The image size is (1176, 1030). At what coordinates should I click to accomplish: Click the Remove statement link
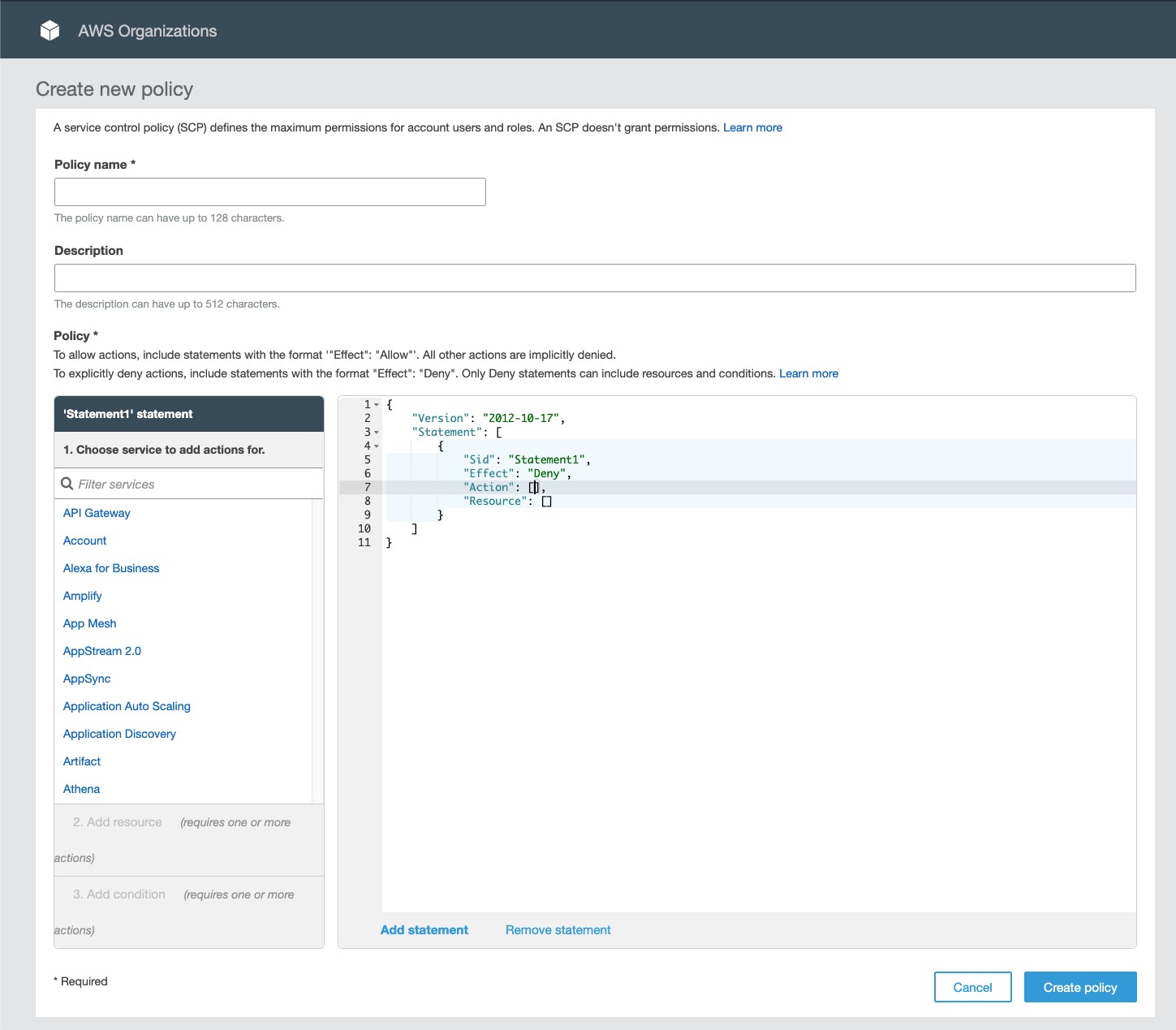(x=558, y=929)
